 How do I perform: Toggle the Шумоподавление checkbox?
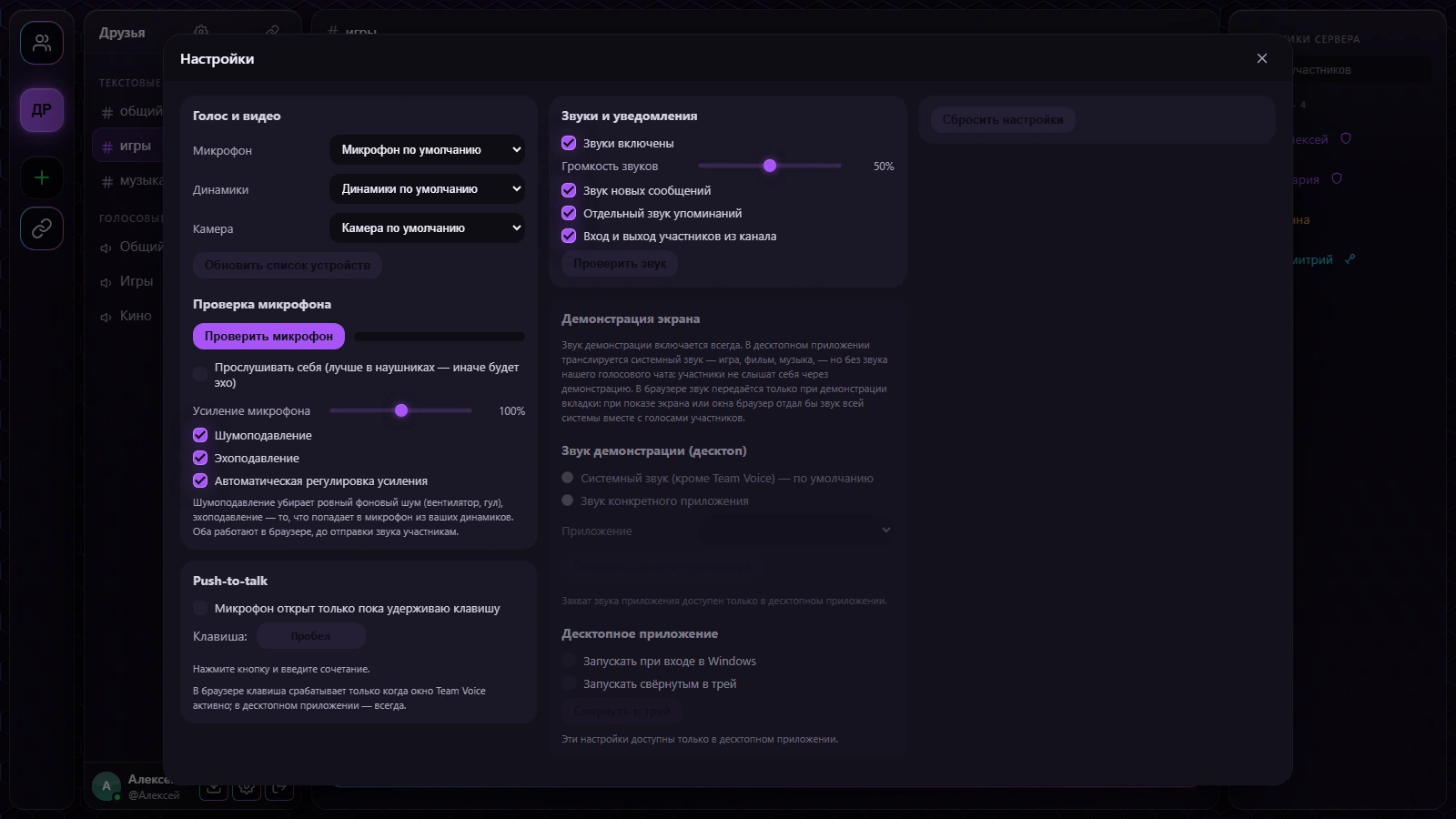(200, 435)
